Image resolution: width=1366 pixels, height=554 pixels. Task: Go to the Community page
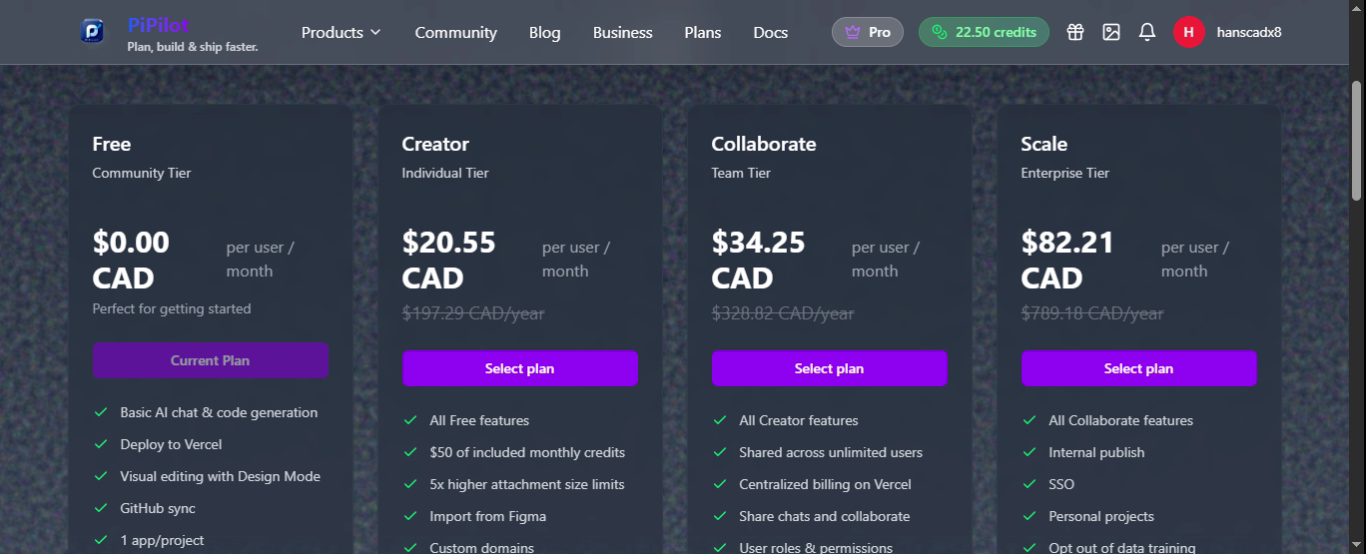coord(455,32)
